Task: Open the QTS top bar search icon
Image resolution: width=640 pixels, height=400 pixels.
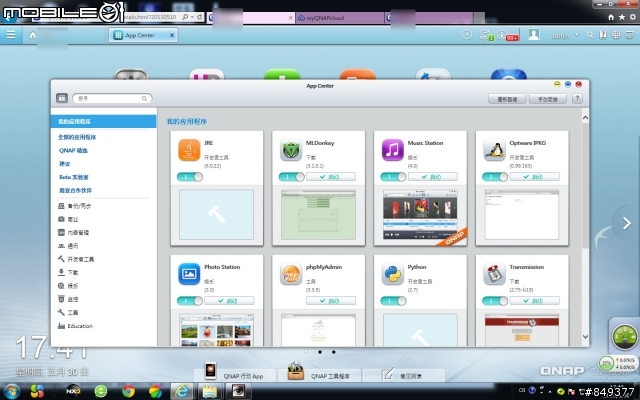Action: [590, 35]
